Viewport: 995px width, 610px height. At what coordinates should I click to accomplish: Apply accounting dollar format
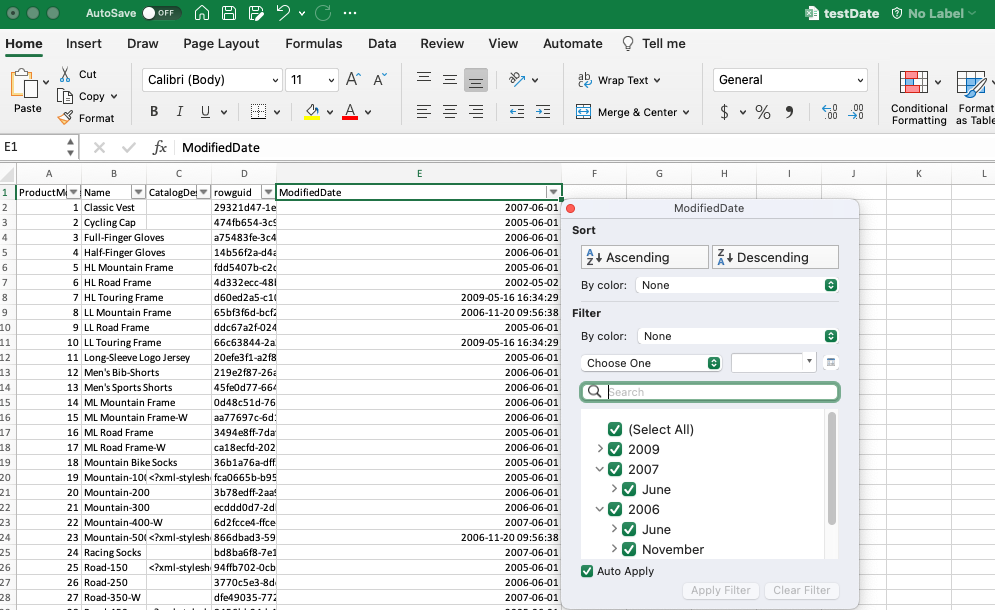click(724, 112)
